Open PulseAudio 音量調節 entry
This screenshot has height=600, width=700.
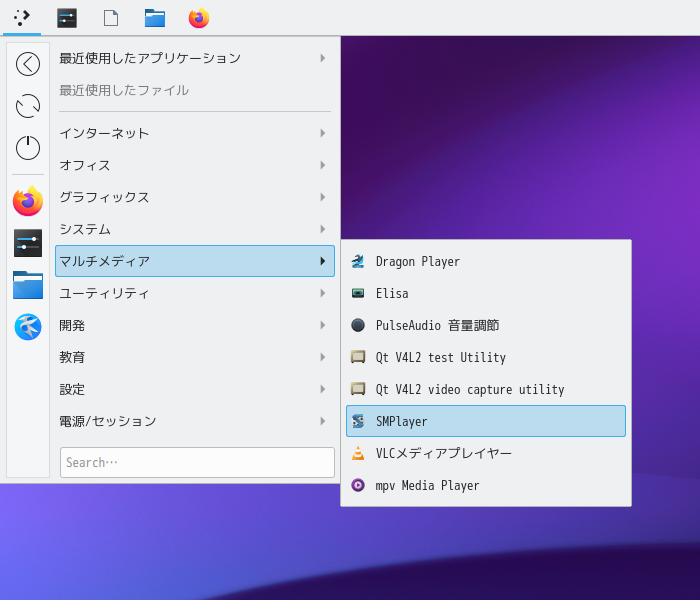click(x=486, y=325)
